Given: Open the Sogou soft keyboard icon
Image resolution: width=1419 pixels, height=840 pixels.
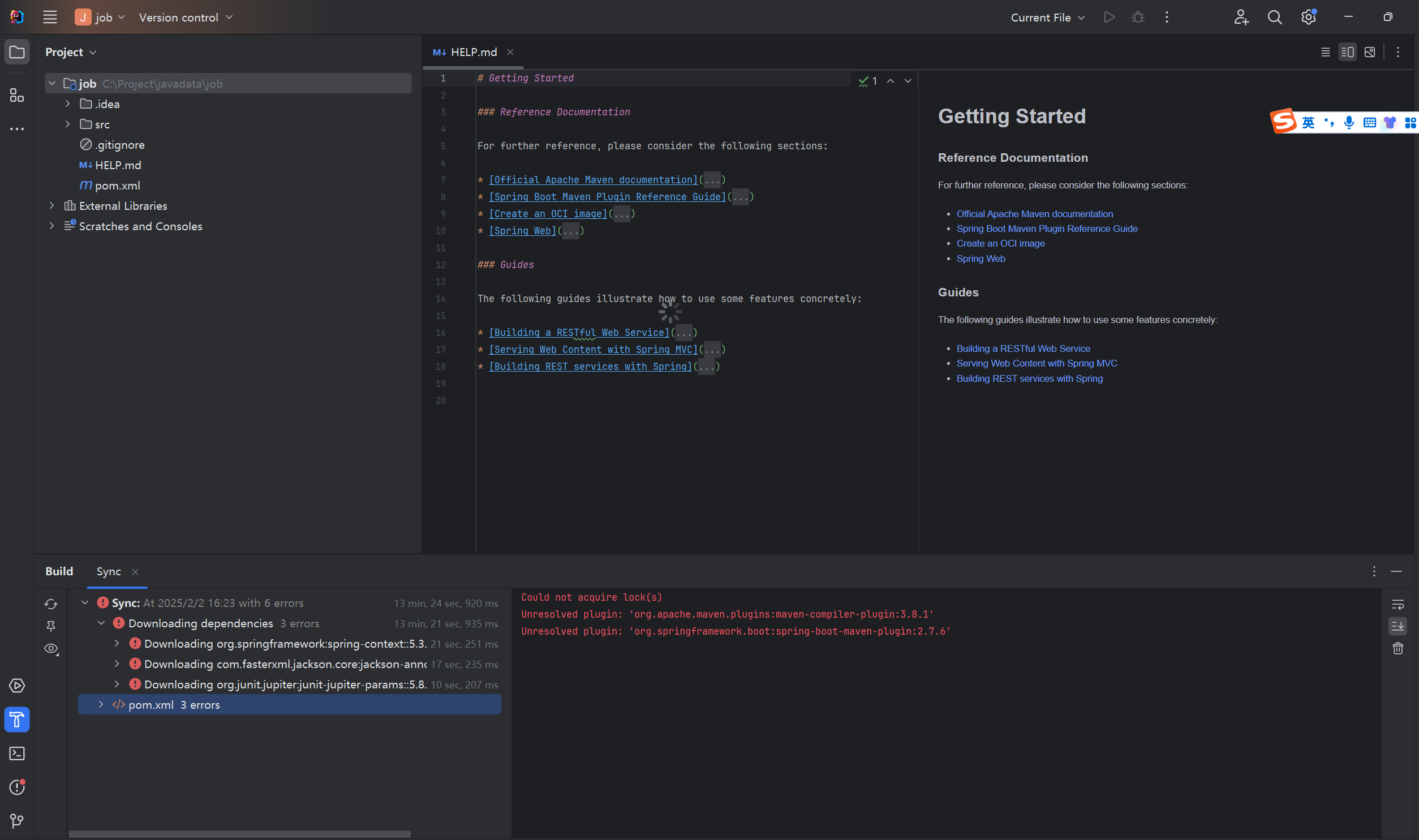Looking at the screenshot, I should [x=1369, y=122].
